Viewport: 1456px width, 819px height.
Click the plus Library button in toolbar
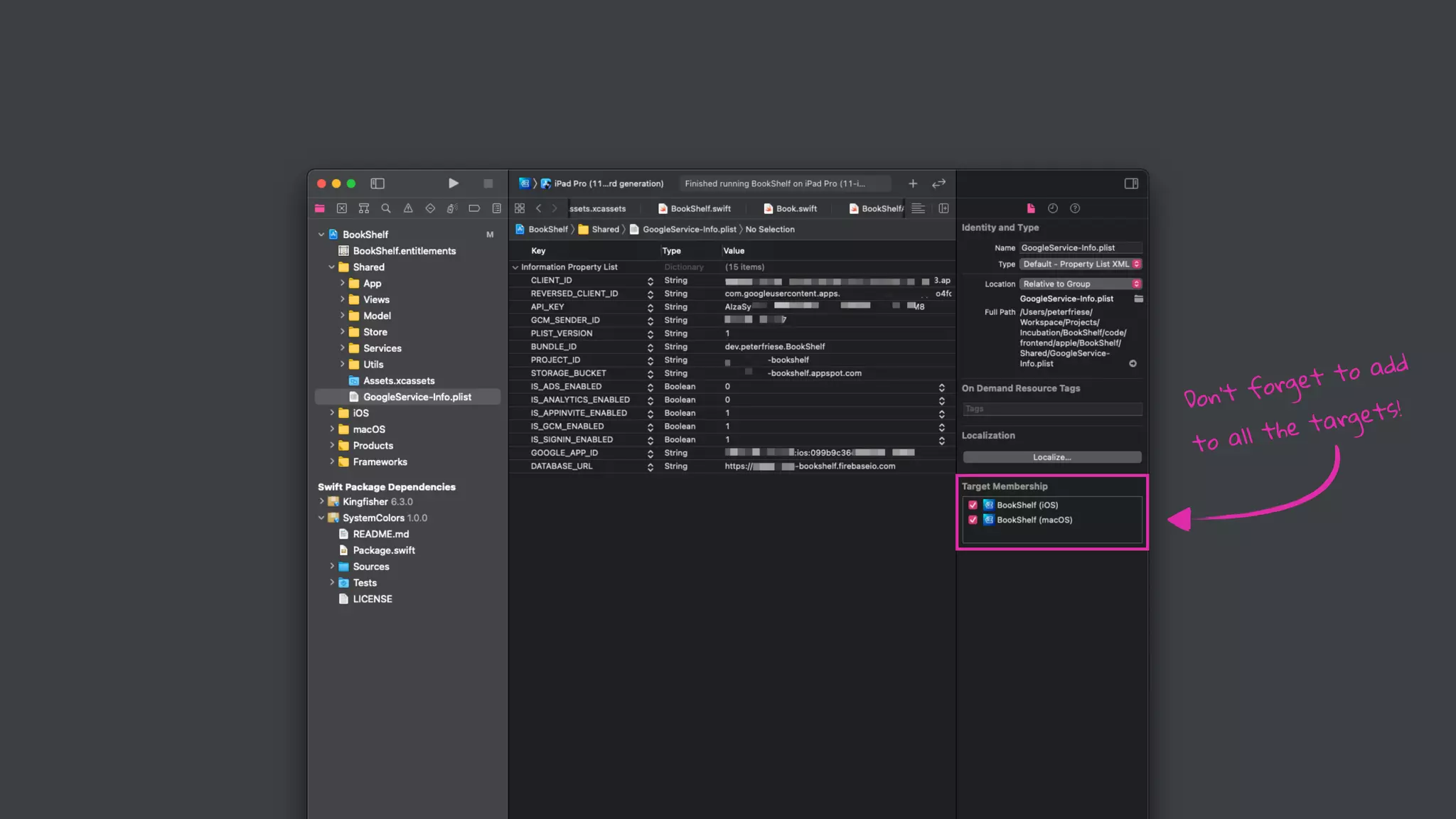(x=913, y=183)
